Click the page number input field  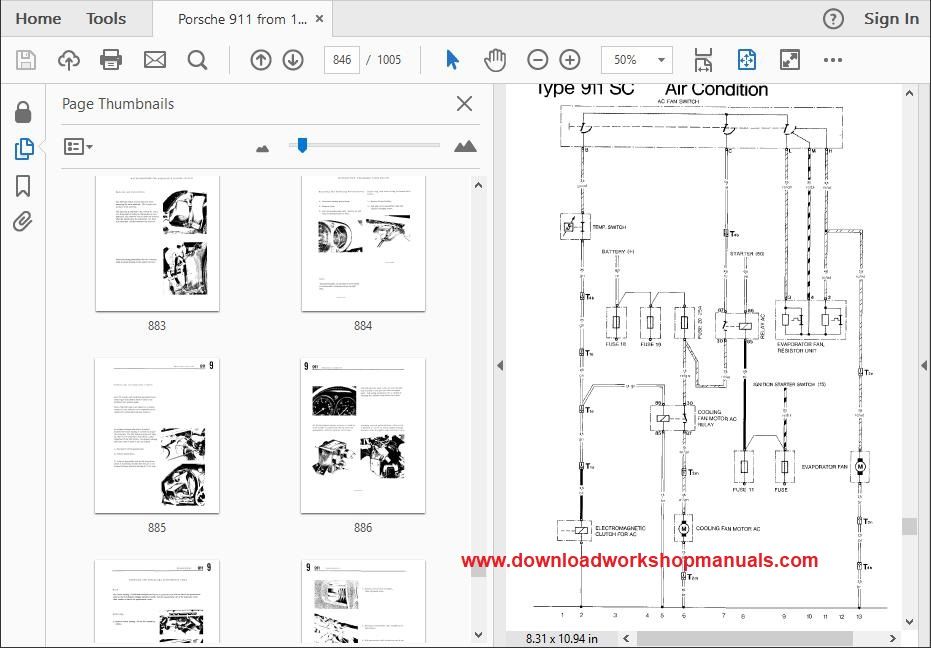[342, 60]
